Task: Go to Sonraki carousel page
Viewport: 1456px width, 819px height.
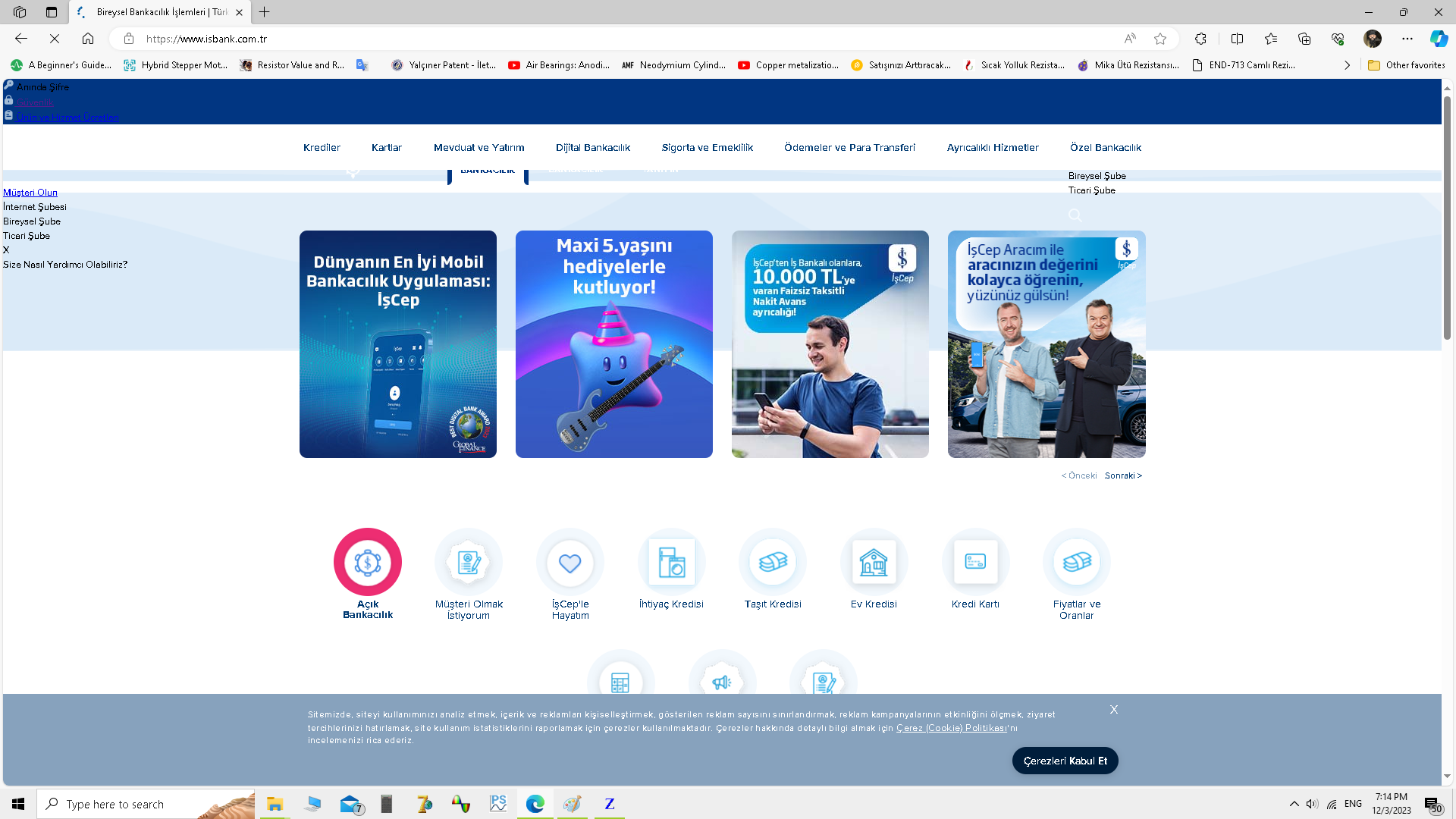Action: [1123, 476]
